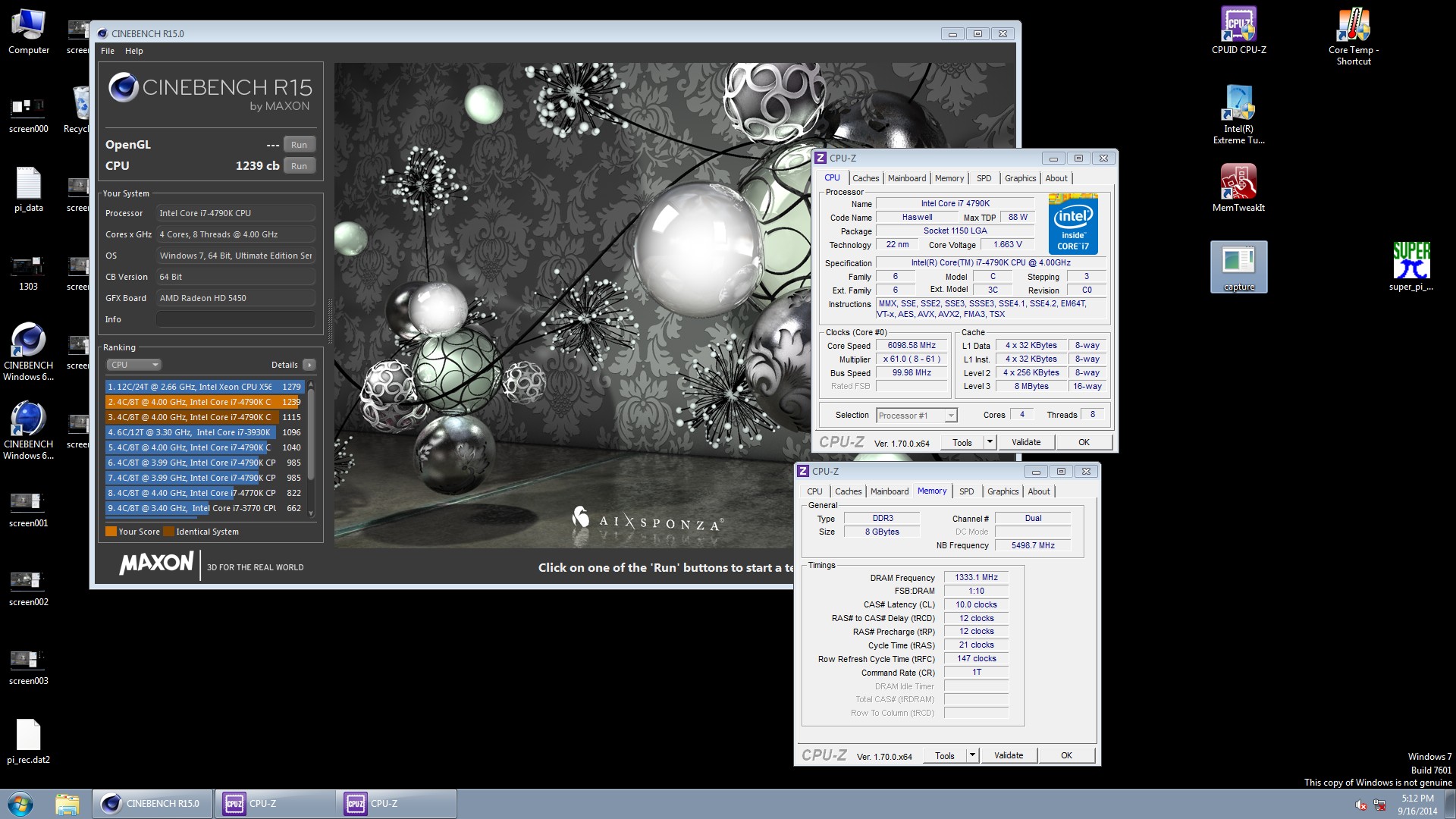Click OK in top CPU-Z window
The width and height of the screenshot is (1456, 819).
point(1084,442)
